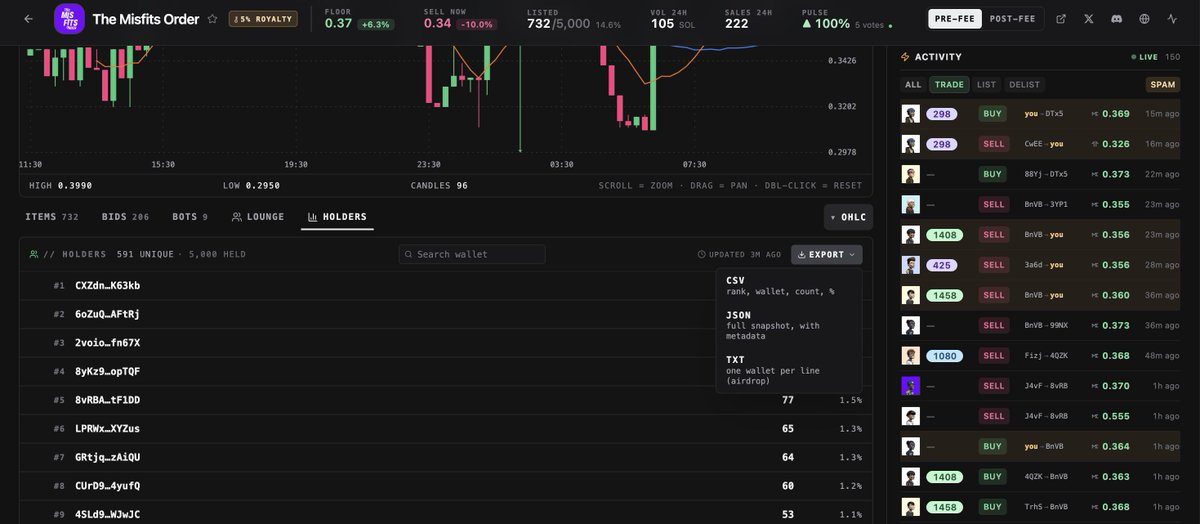Viewport: 1200px width, 524px height.
Task: Click rank badge 1408 in the 0.363 row
Action: click(945, 477)
